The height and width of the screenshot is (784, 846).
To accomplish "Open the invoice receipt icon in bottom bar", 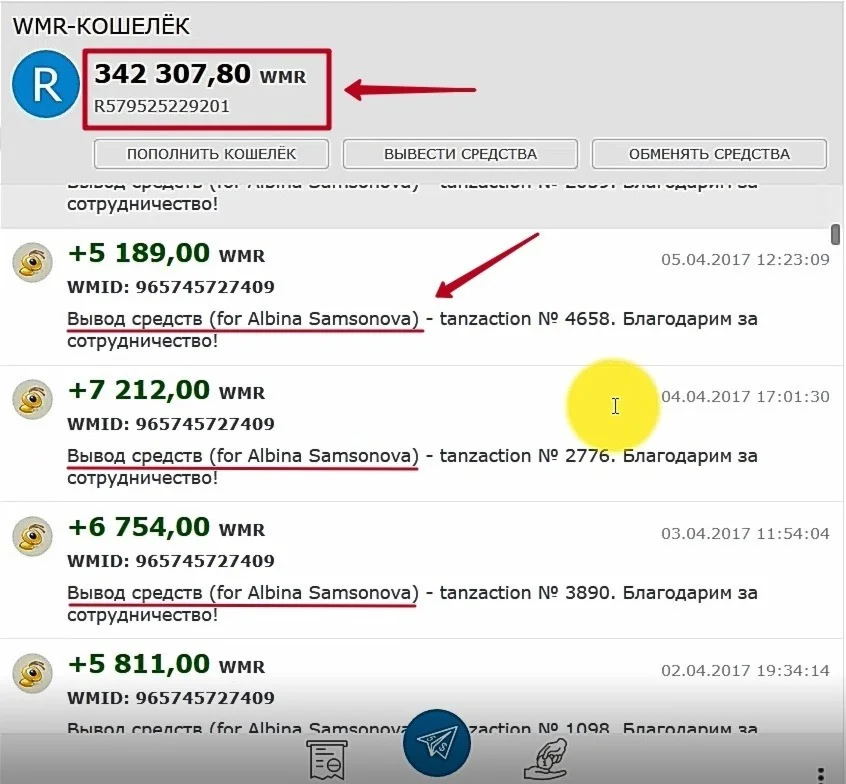I will click(x=327, y=760).
